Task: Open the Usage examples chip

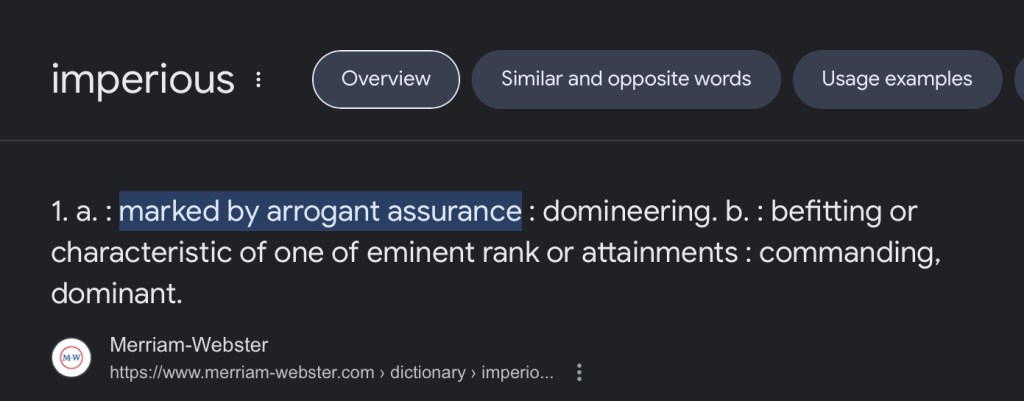Action: coord(897,79)
